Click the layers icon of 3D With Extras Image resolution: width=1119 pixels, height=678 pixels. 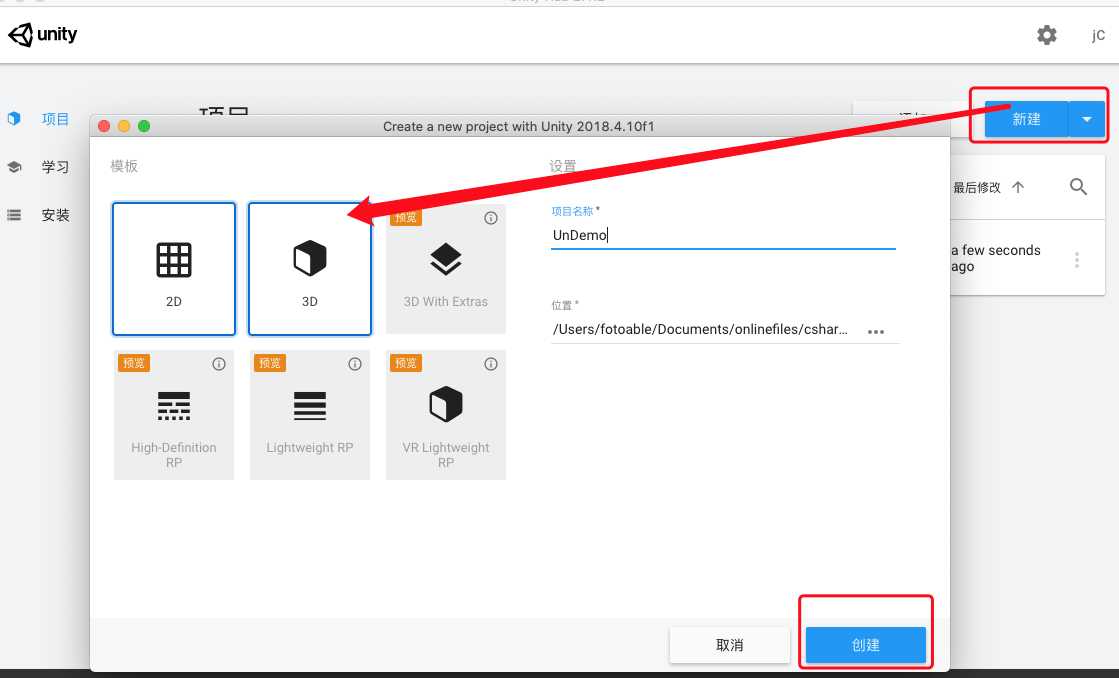[446, 259]
